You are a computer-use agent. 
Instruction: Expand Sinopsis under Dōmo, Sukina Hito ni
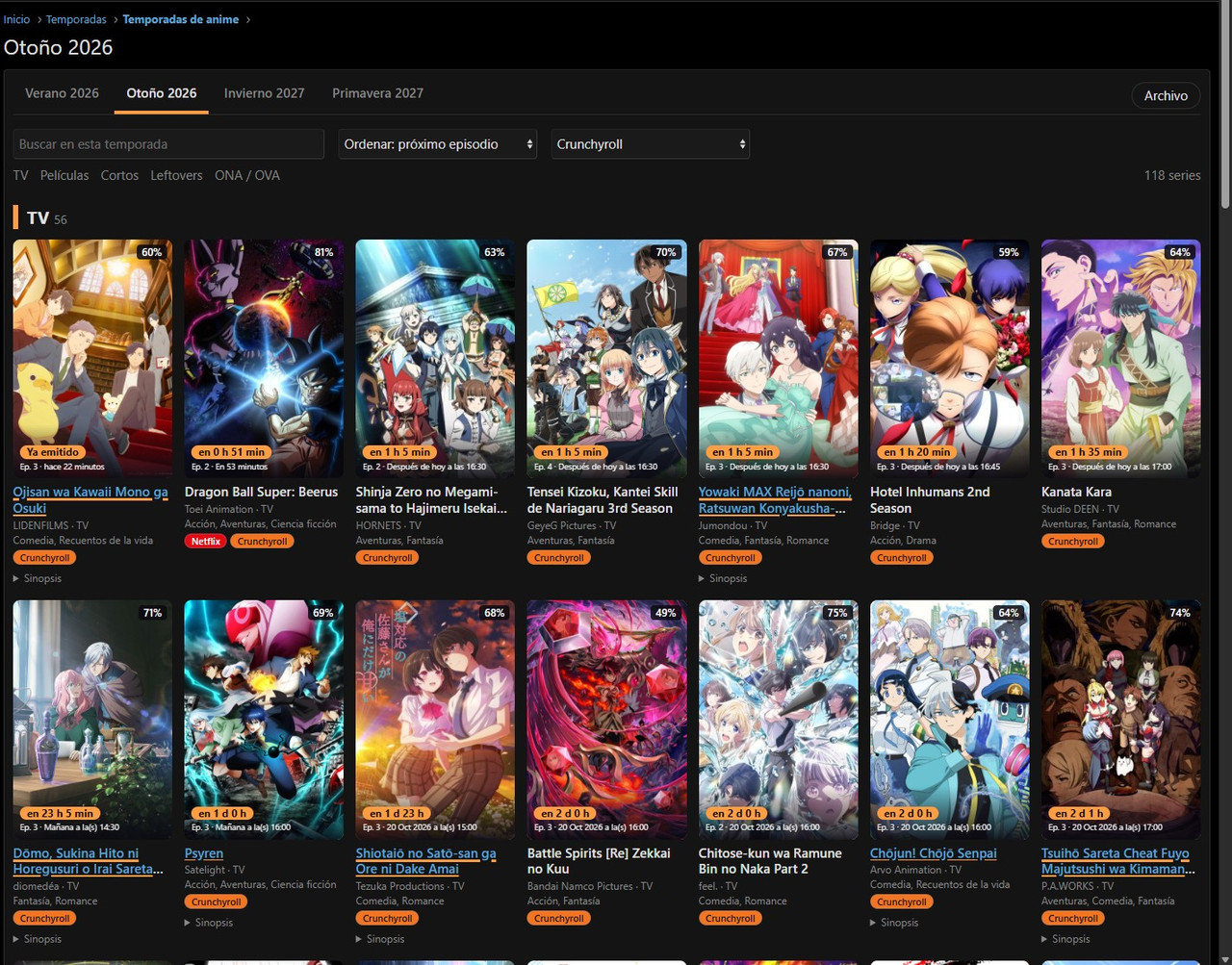point(38,939)
